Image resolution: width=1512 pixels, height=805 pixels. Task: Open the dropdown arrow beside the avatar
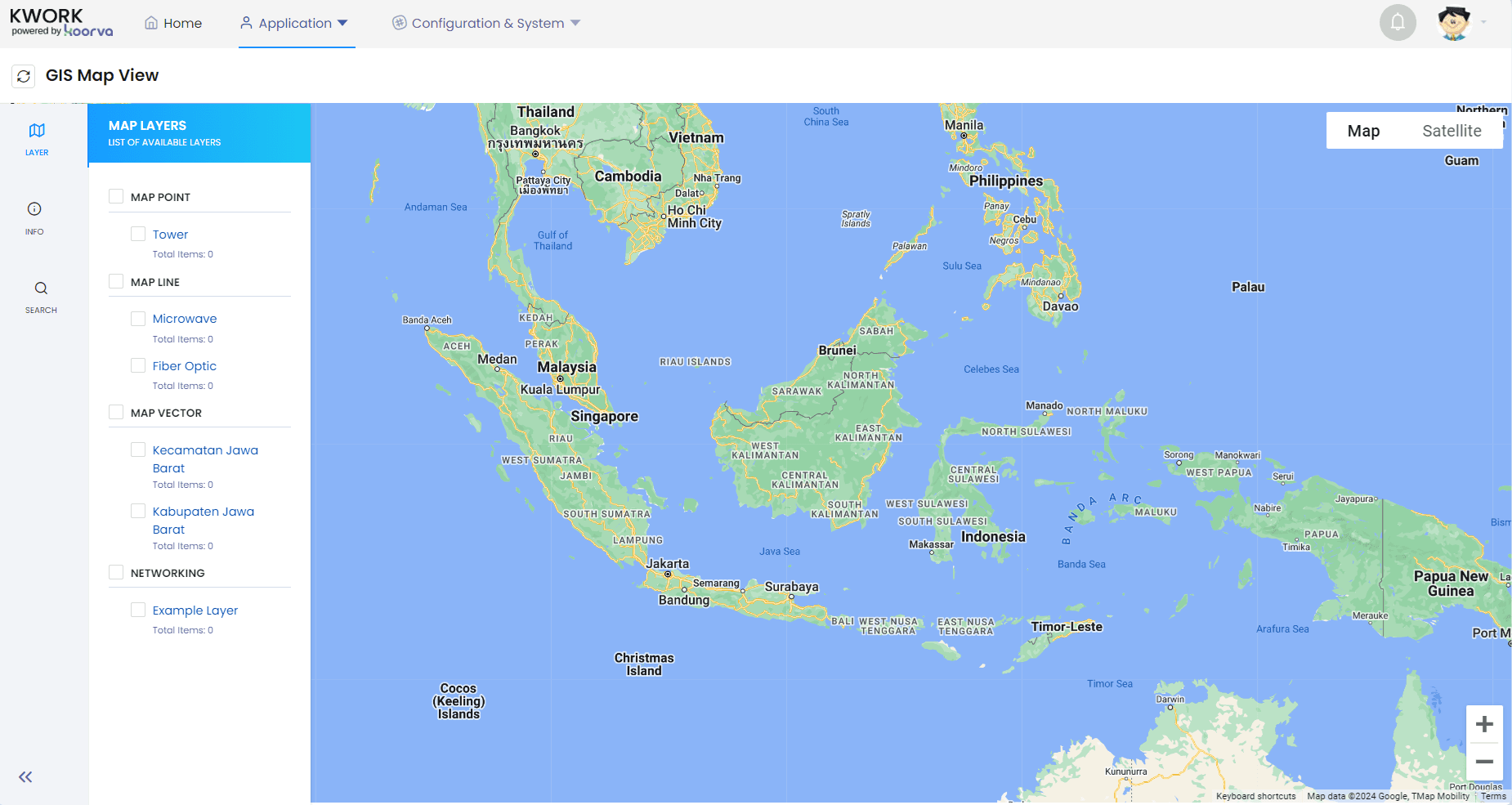point(1483,23)
